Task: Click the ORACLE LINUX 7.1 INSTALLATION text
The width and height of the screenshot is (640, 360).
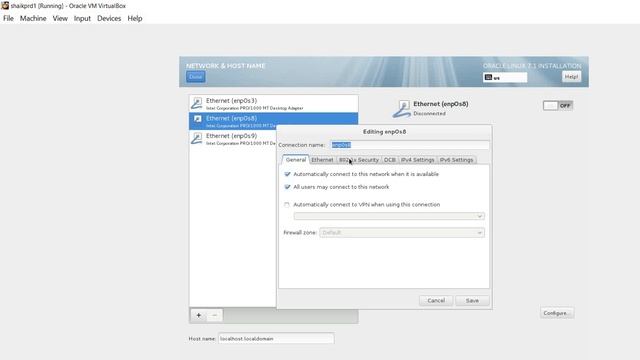Action: tap(532, 66)
